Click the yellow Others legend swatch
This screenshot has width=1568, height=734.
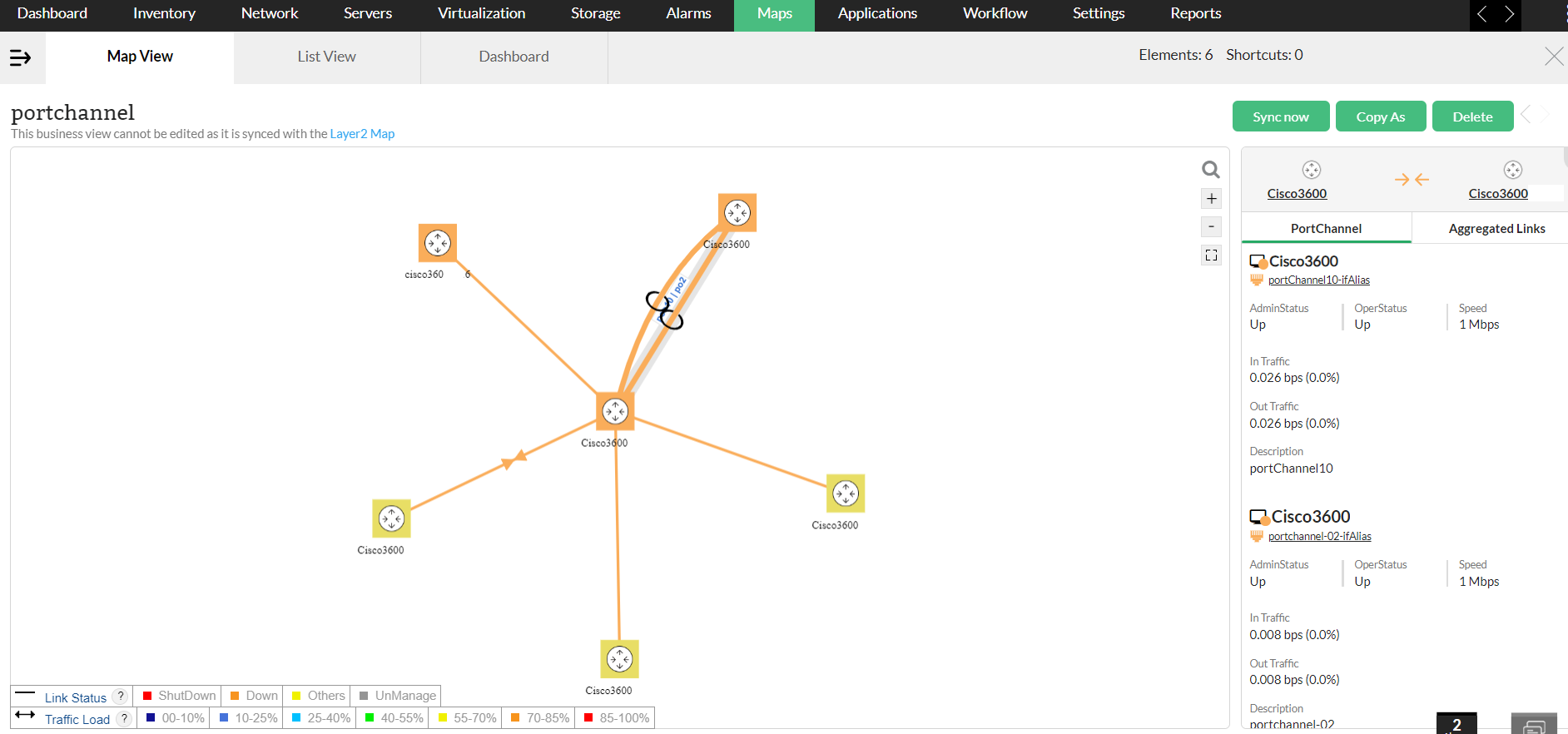[x=296, y=696]
